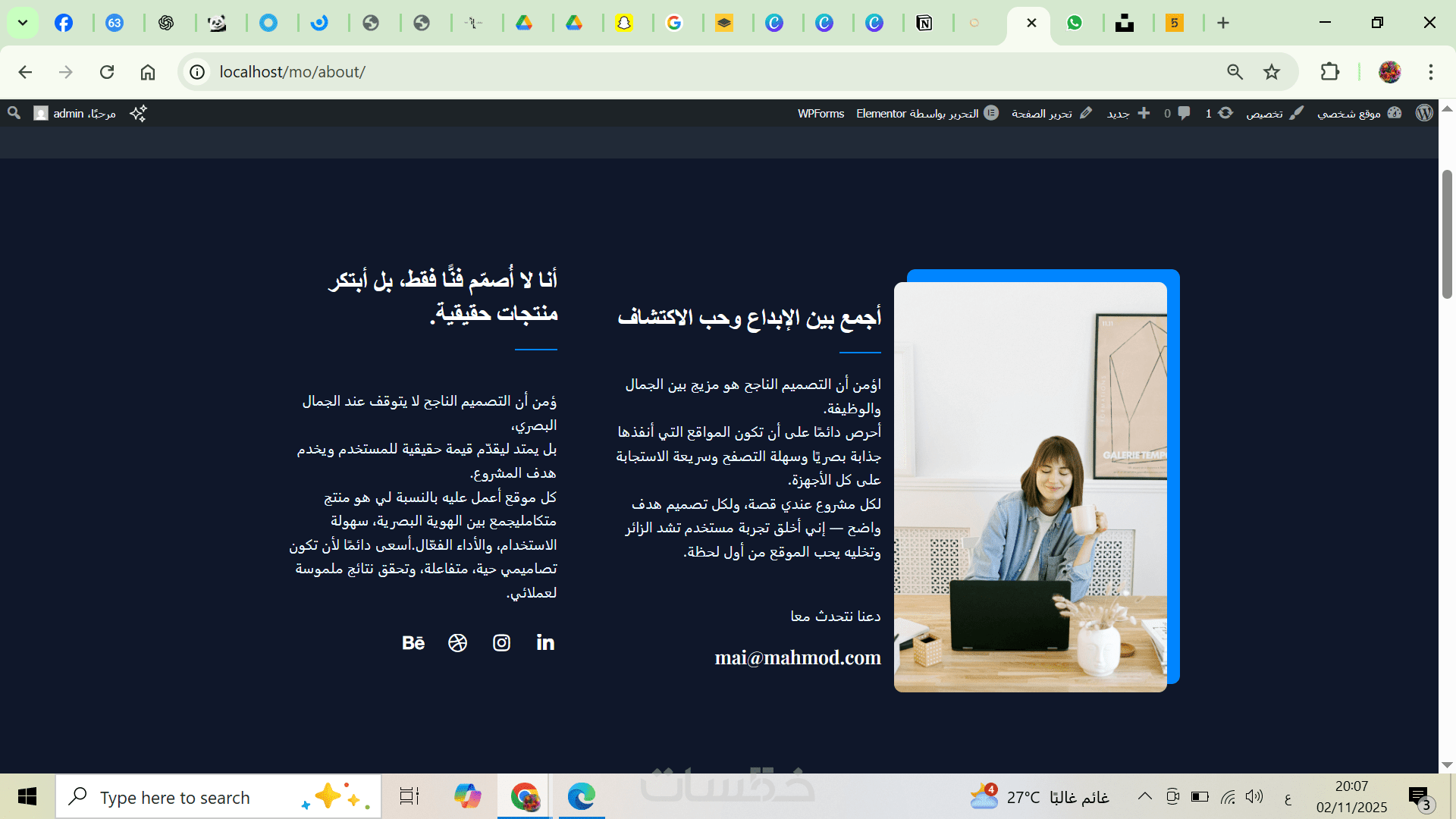Reload the current page
The width and height of the screenshot is (1456, 819).
107,72
